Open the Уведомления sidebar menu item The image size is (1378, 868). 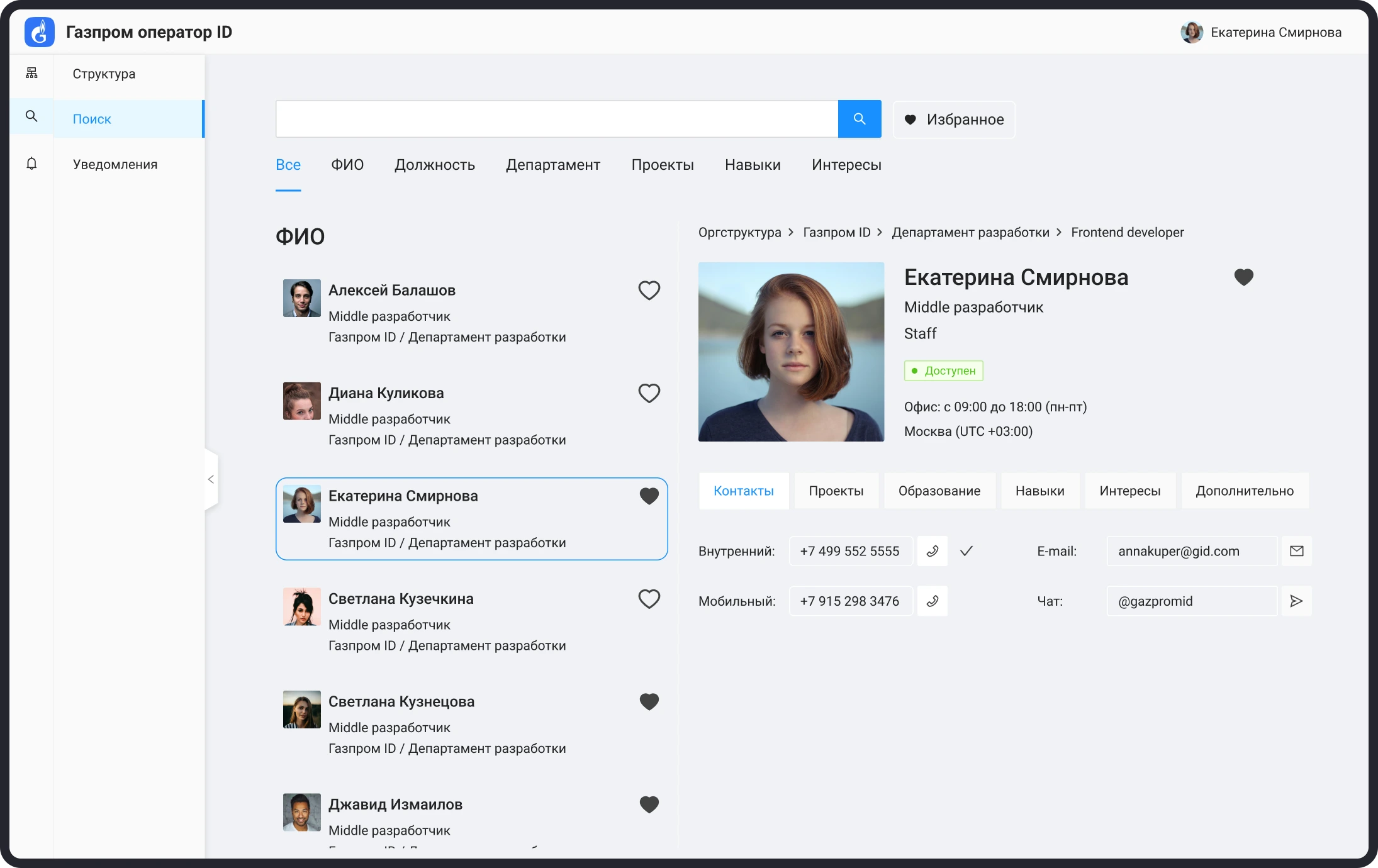(115, 164)
